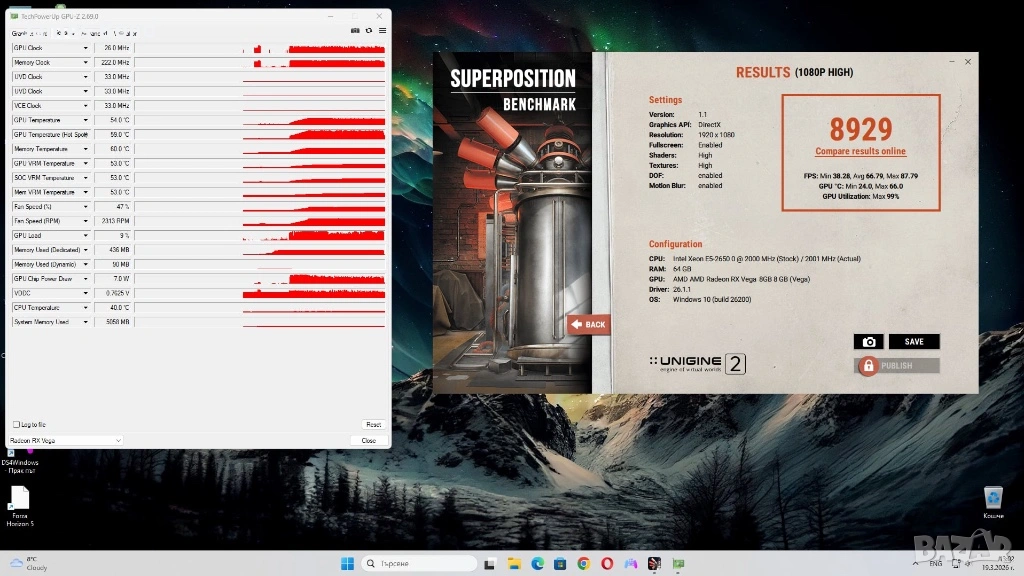This screenshot has height=576, width=1024.
Task: Expand GPU Load sensor dropdown
Action: (x=85, y=235)
